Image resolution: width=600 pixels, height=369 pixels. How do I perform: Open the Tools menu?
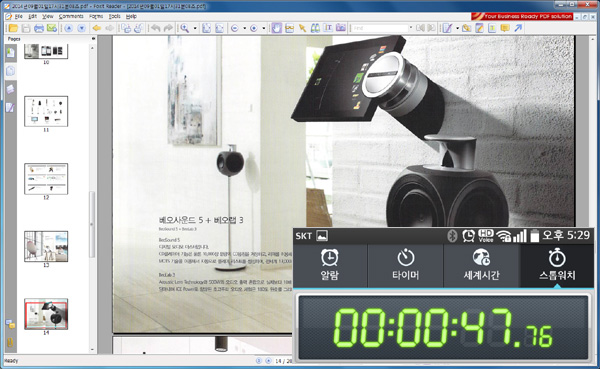click(114, 16)
